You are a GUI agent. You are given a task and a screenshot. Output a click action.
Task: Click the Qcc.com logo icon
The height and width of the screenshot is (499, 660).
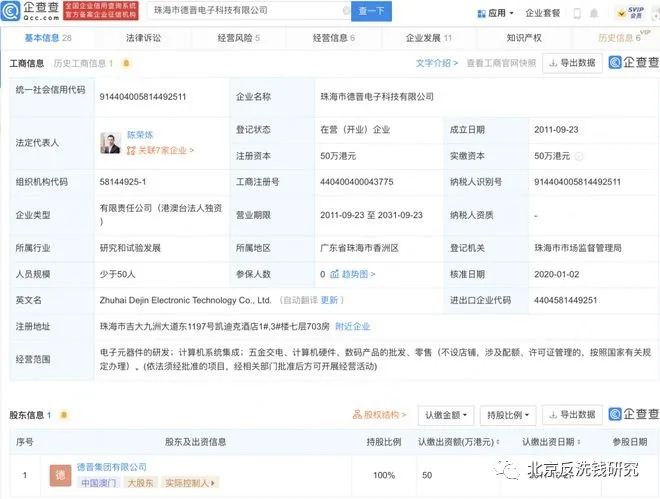coord(11,11)
